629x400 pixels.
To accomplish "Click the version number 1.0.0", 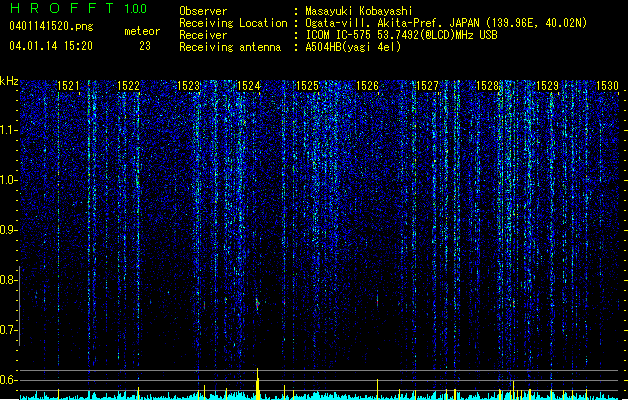I will (135, 9).
